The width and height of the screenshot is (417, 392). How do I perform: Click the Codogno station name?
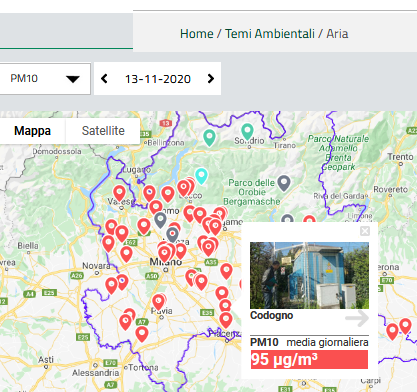click(x=272, y=315)
